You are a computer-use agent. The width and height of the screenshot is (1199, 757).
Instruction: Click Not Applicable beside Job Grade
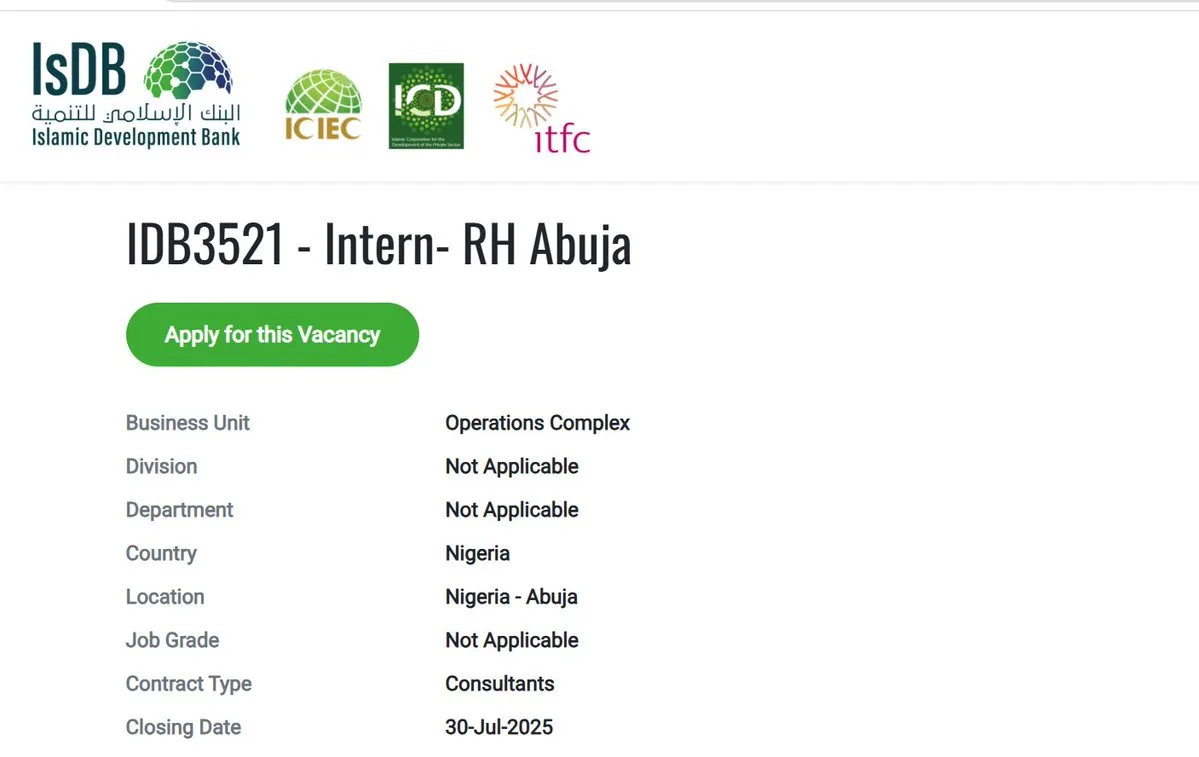click(511, 640)
